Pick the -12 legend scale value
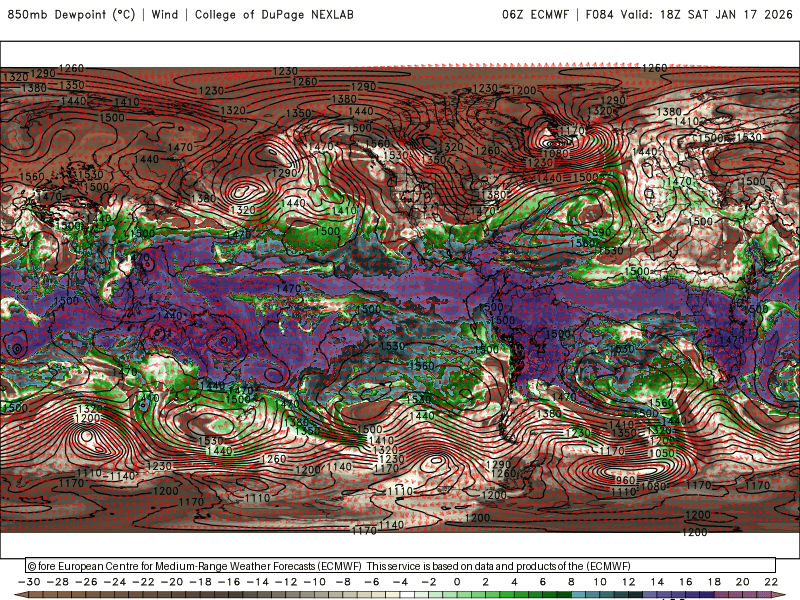800x600 pixels. tap(286, 582)
